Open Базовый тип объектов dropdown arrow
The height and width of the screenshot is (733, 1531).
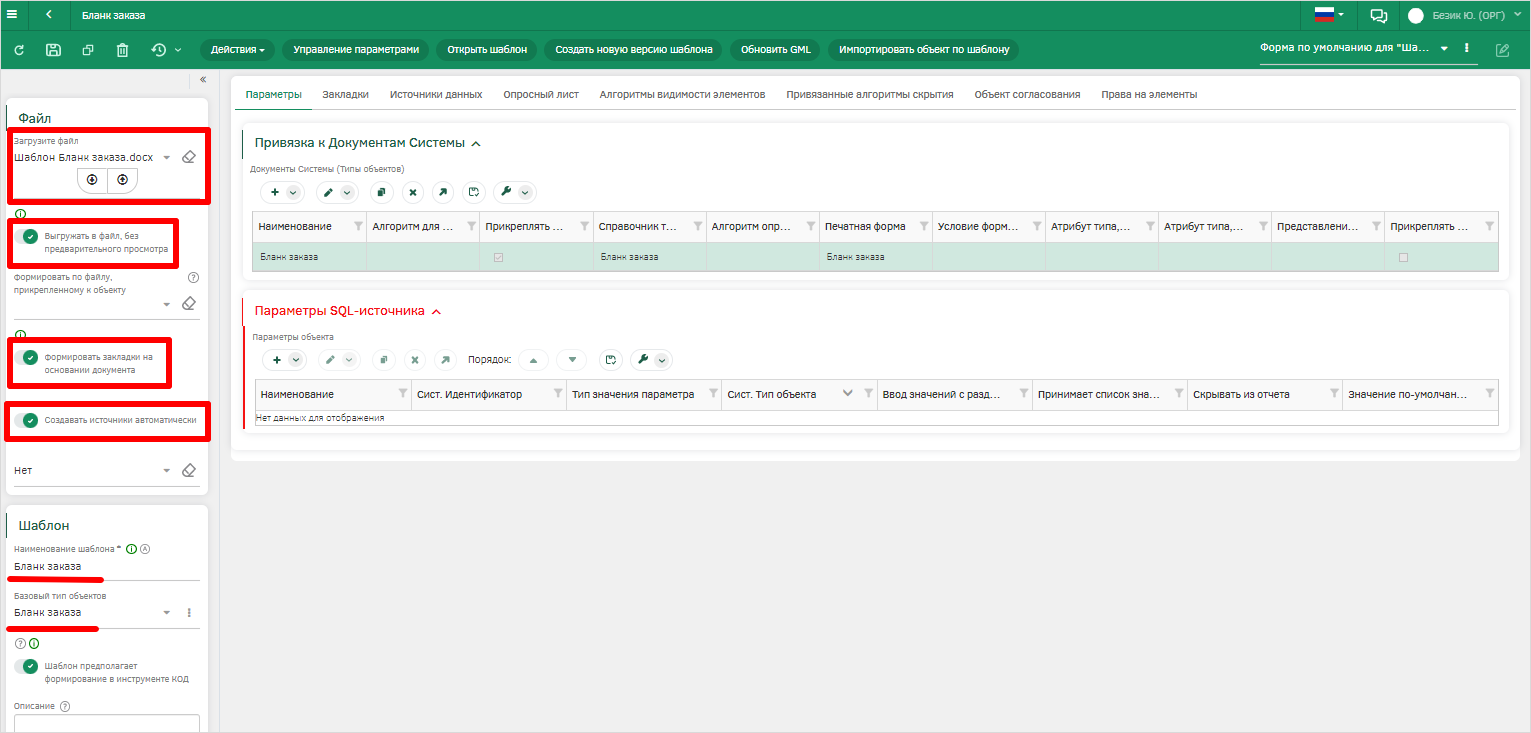click(x=167, y=612)
